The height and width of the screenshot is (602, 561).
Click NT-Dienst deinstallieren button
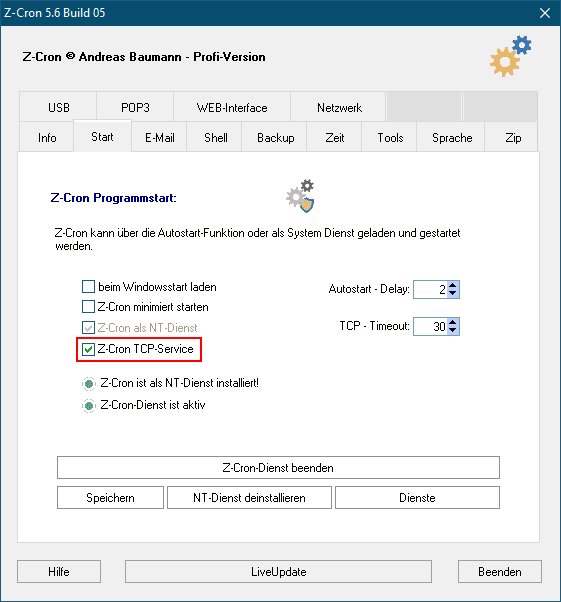(x=249, y=497)
